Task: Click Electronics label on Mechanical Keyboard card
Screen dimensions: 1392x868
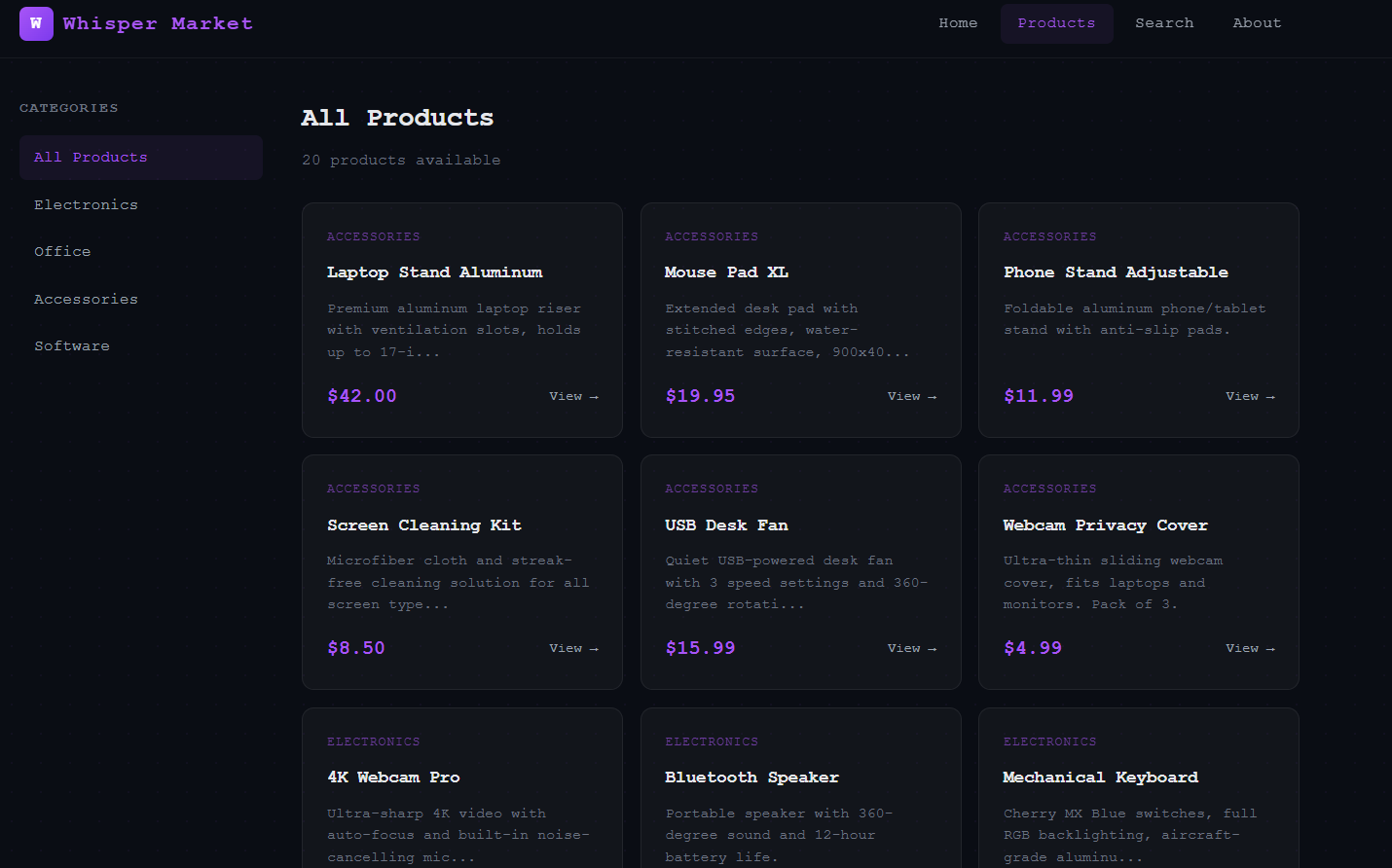Action: pyautogui.click(x=1050, y=741)
